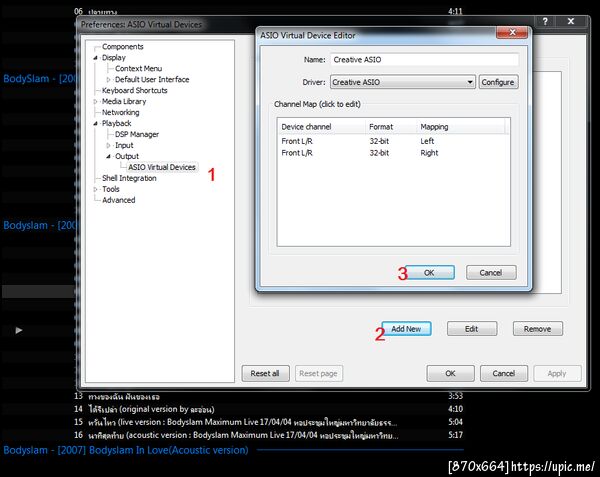Select Front L/R row mapped to Right
This screenshot has width=600, height=477.
(x=393, y=153)
